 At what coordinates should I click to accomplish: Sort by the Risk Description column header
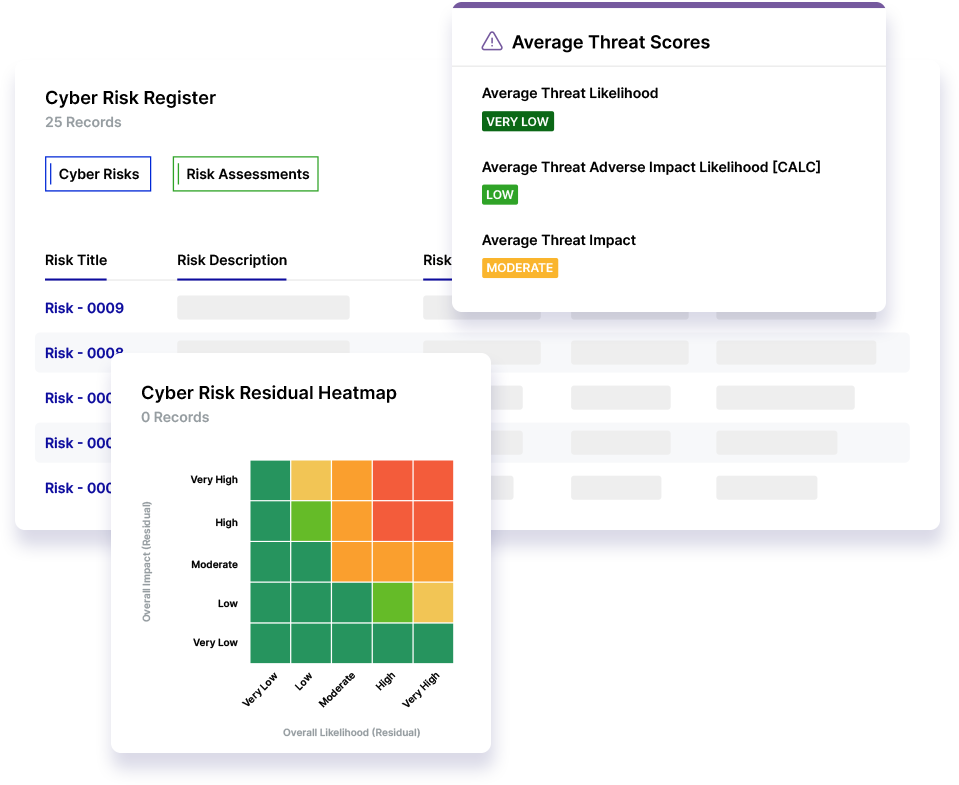click(x=231, y=260)
